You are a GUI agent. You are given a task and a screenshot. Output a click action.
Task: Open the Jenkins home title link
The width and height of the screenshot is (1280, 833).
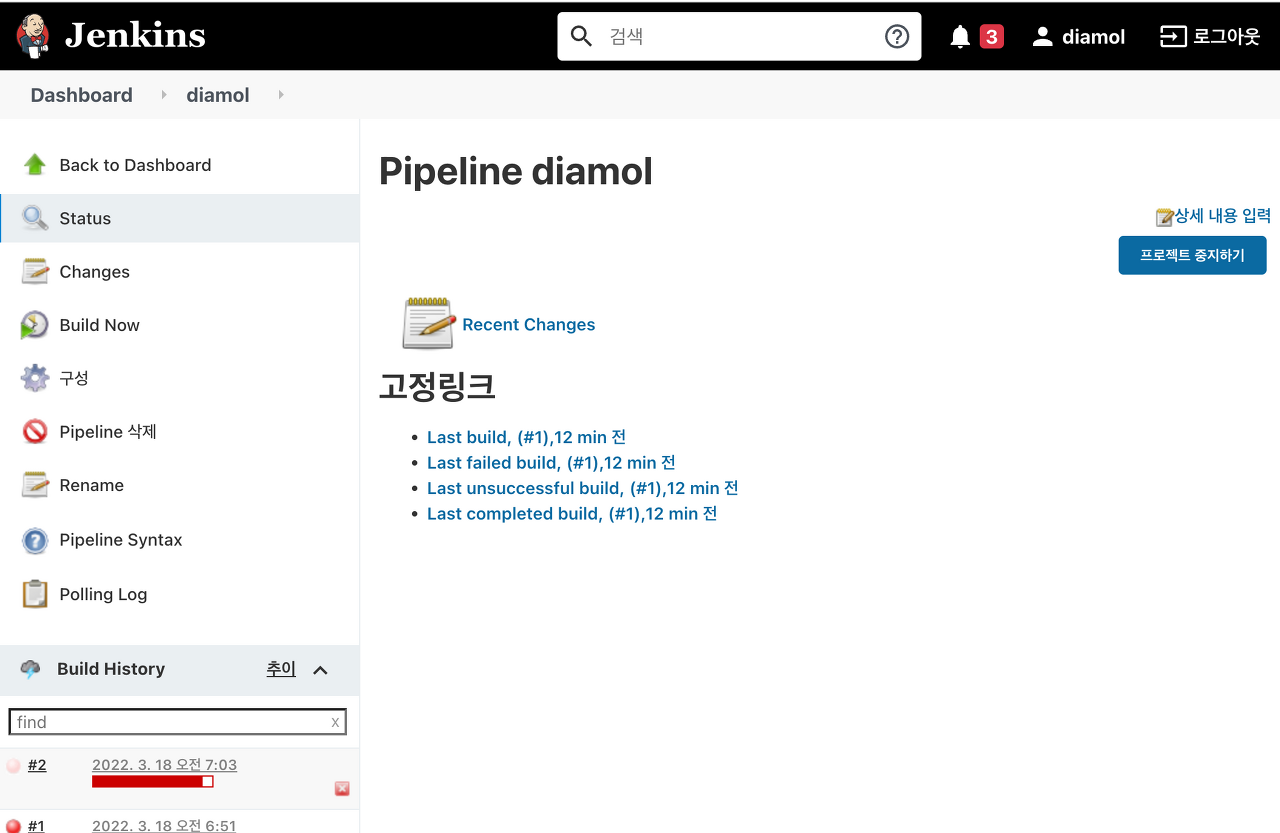tap(135, 36)
